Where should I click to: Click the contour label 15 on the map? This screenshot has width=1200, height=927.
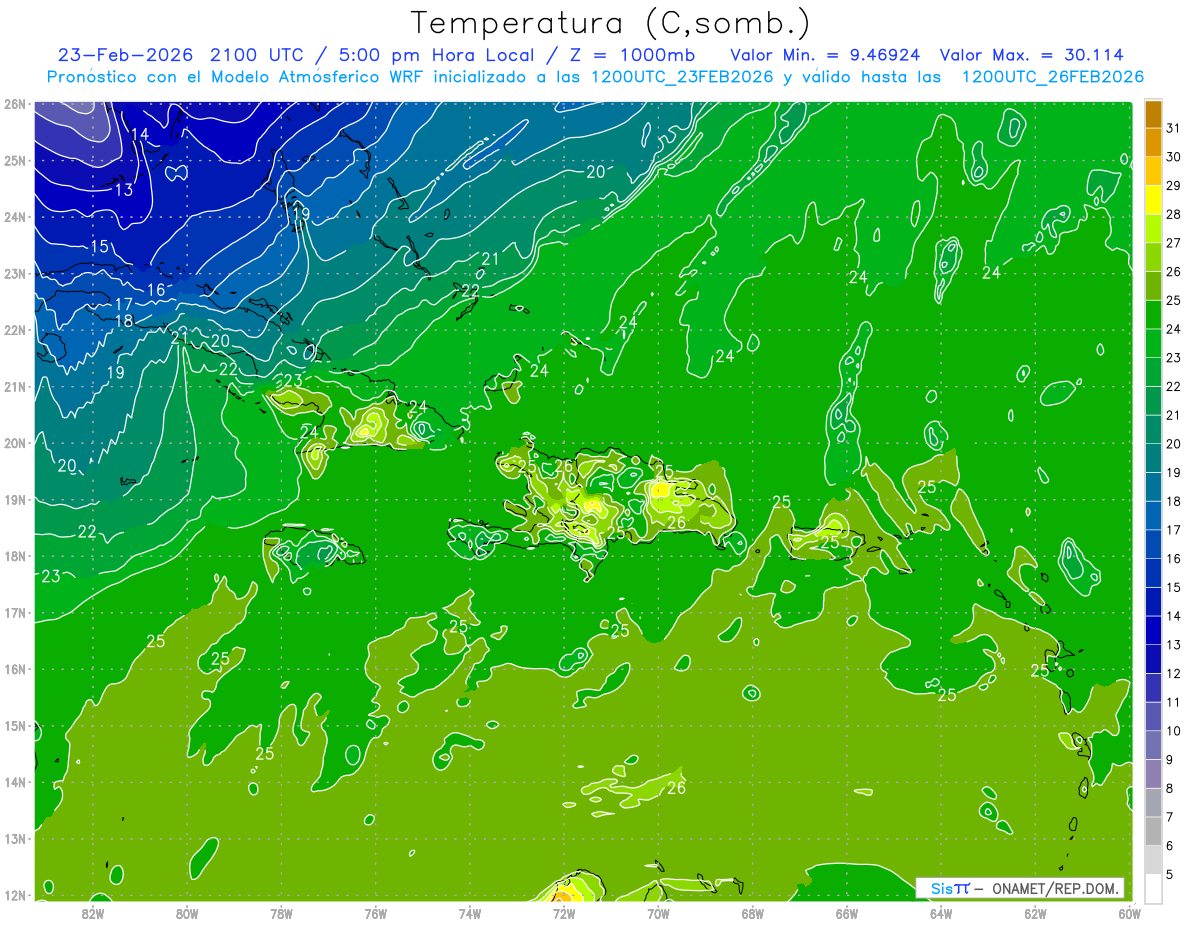(x=100, y=247)
